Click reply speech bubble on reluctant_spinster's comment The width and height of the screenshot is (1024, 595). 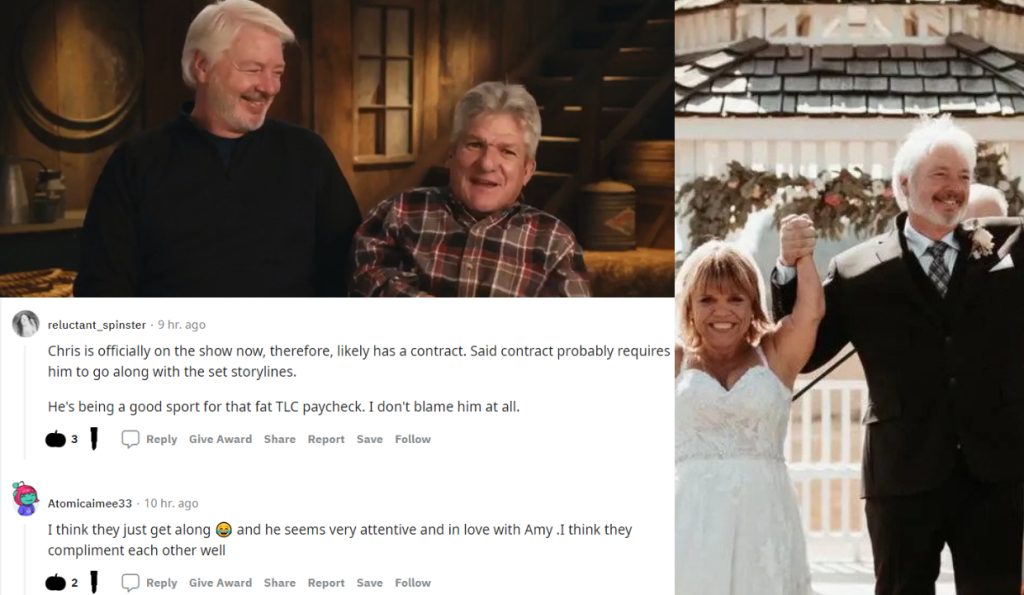point(130,439)
